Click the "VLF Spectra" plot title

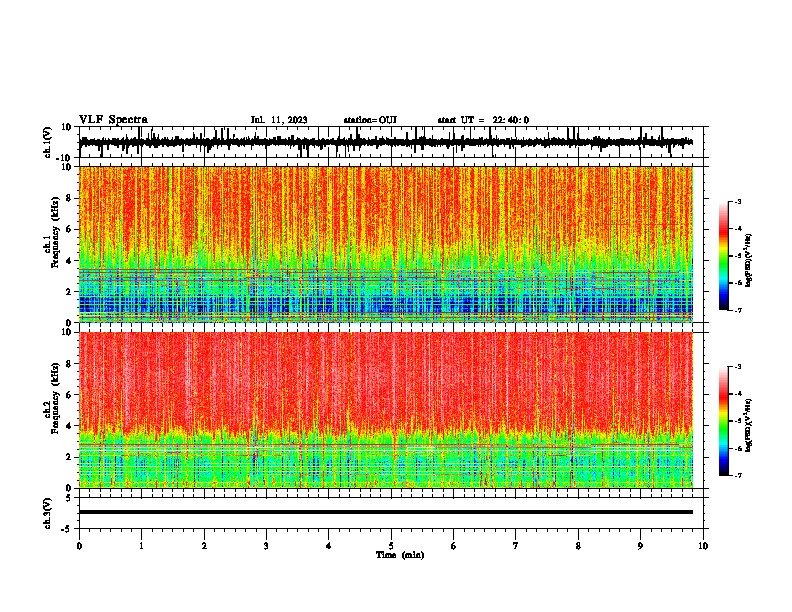coord(113,120)
